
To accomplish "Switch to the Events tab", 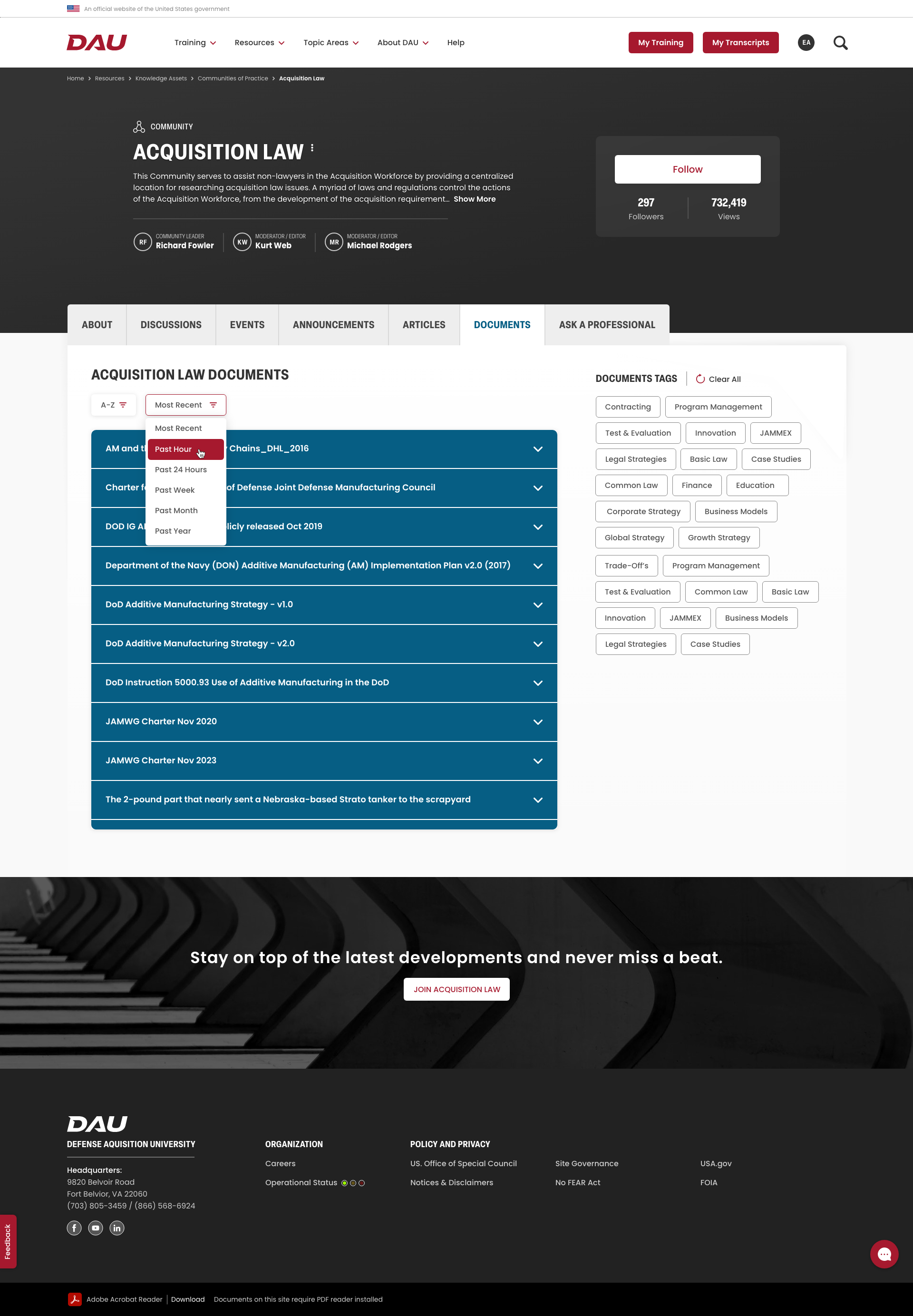I will (x=247, y=324).
